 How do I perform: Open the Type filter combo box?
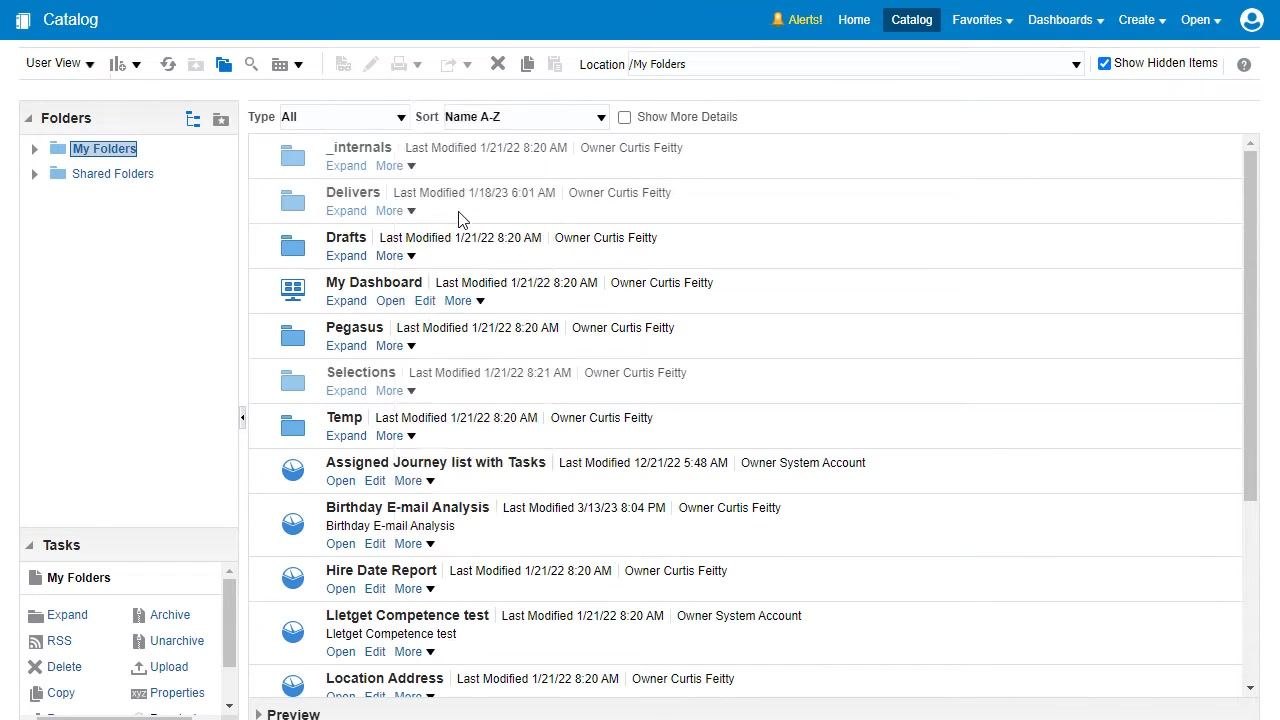344,117
